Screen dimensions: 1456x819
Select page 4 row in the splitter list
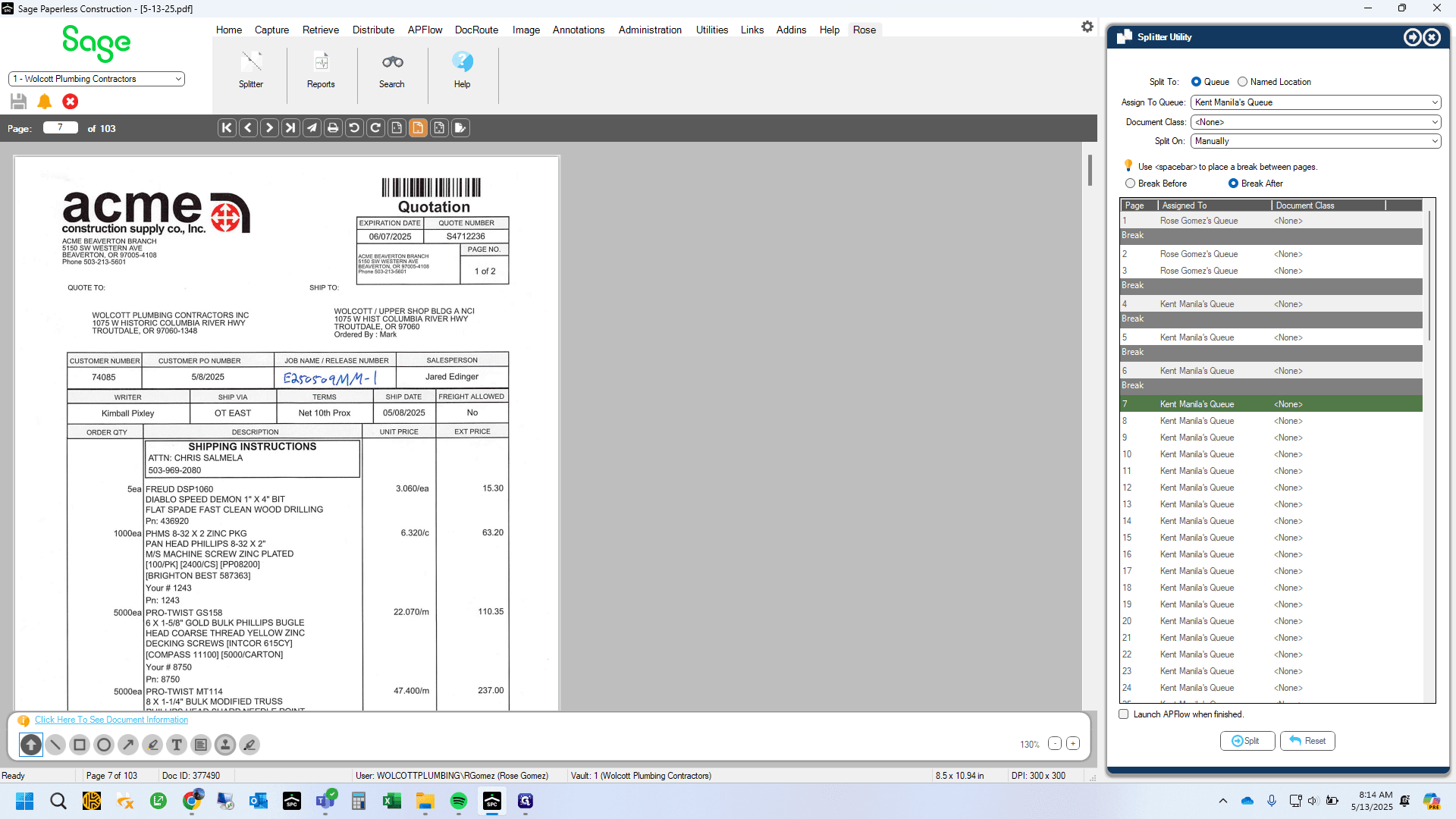[1271, 304]
